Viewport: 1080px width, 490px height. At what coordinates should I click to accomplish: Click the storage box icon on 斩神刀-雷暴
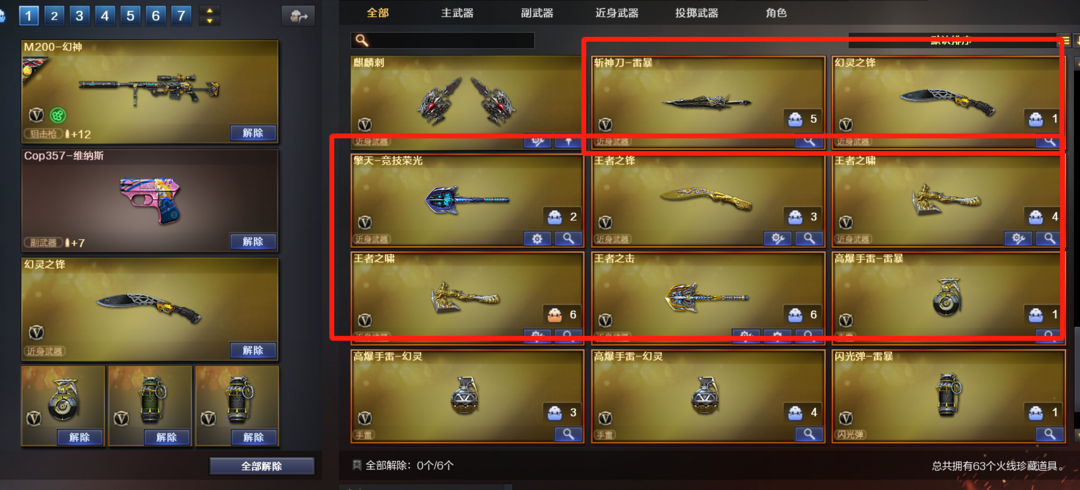(x=795, y=119)
